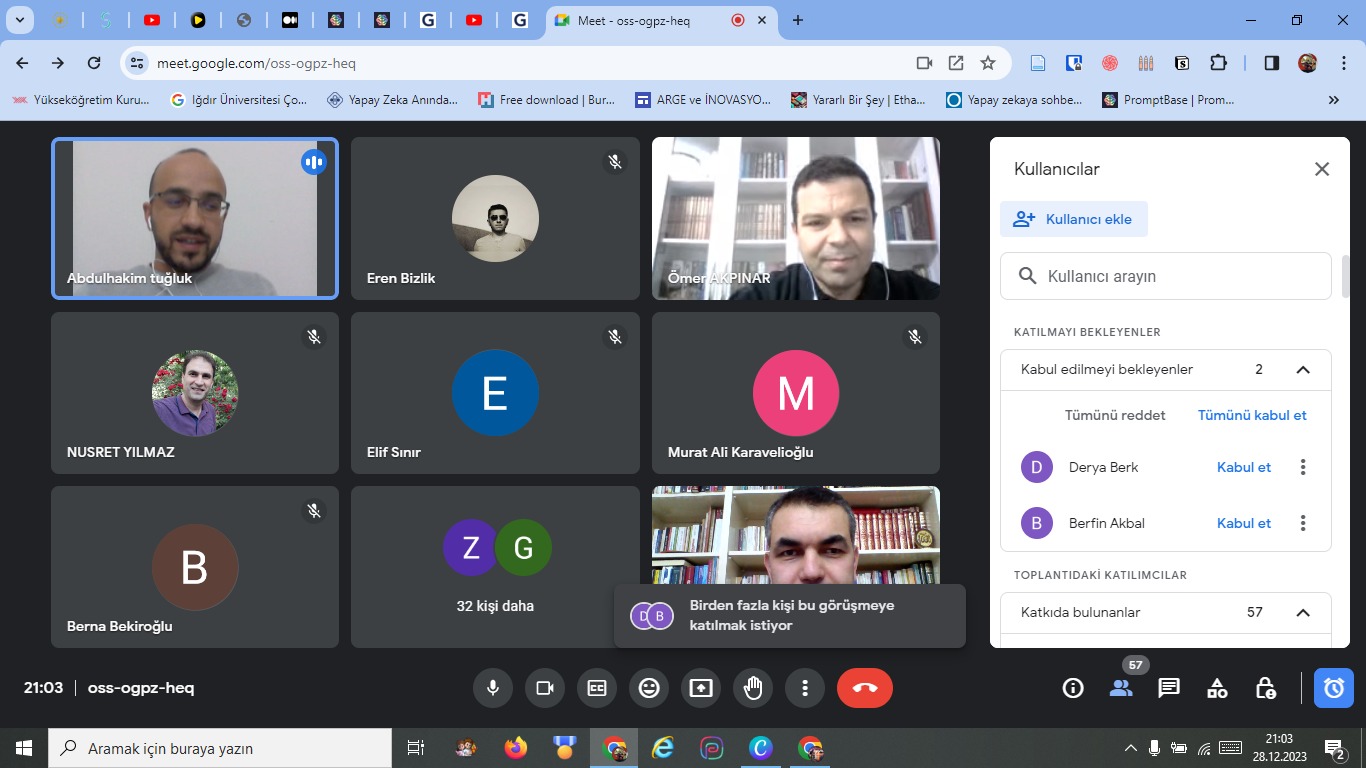The width and height of the screenshot is (1366, 768).
Task: Admit Derya Berk with Kabul et
Action: coord(1244,467)
